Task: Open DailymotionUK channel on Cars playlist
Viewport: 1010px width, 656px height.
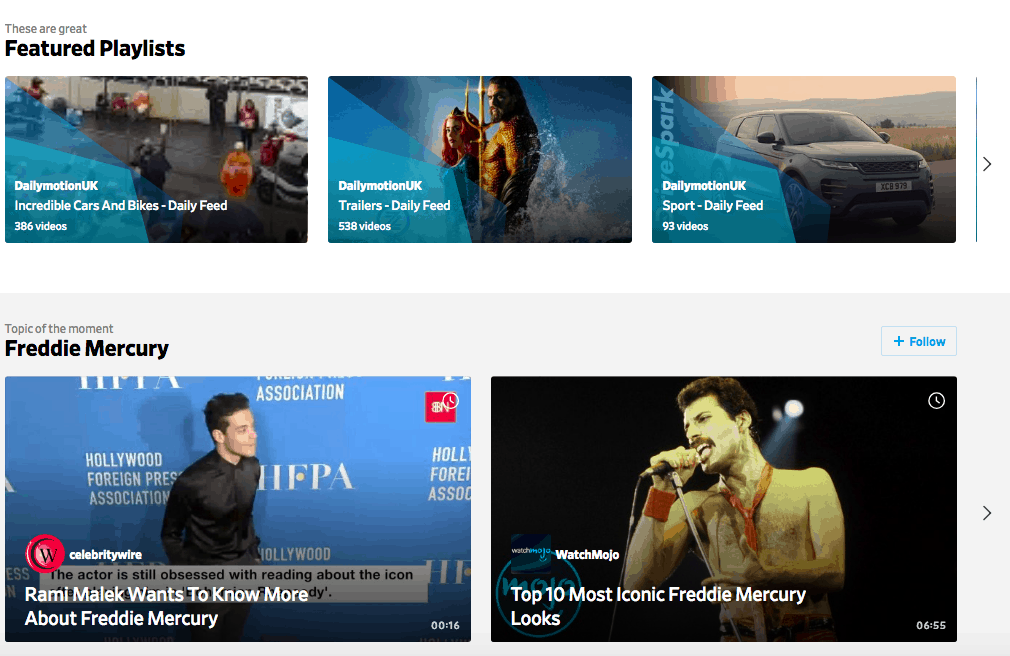Action: click(x=56, y=186)
